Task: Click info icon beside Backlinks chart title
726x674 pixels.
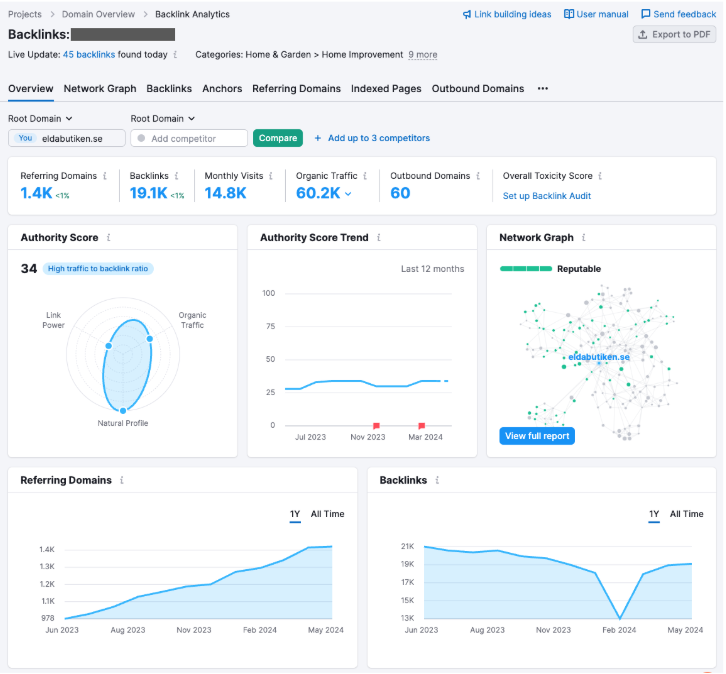Action: pyautogui.click(x=438, y=481)
